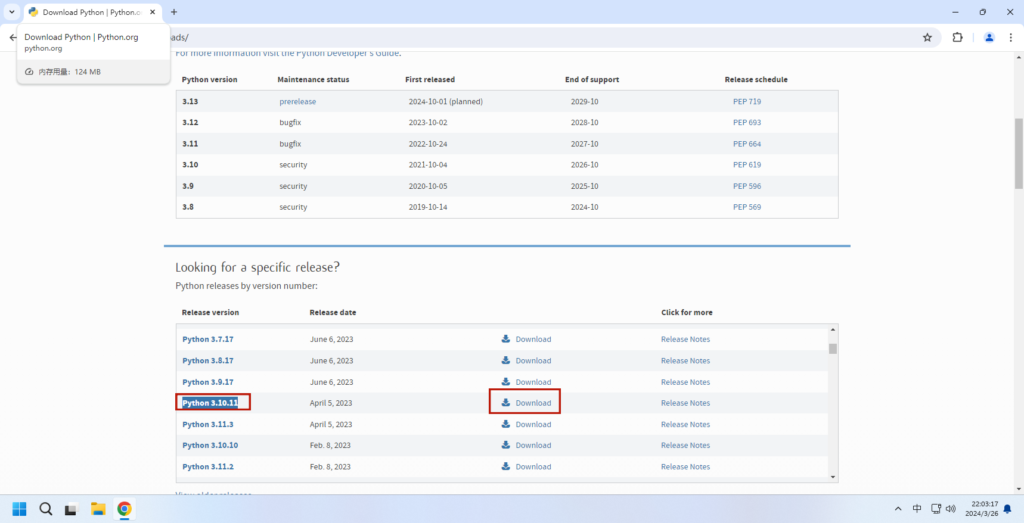The width and height of the screenshot is (1024, 523).
Task: Close the Download Python tab
Action: 153,12
